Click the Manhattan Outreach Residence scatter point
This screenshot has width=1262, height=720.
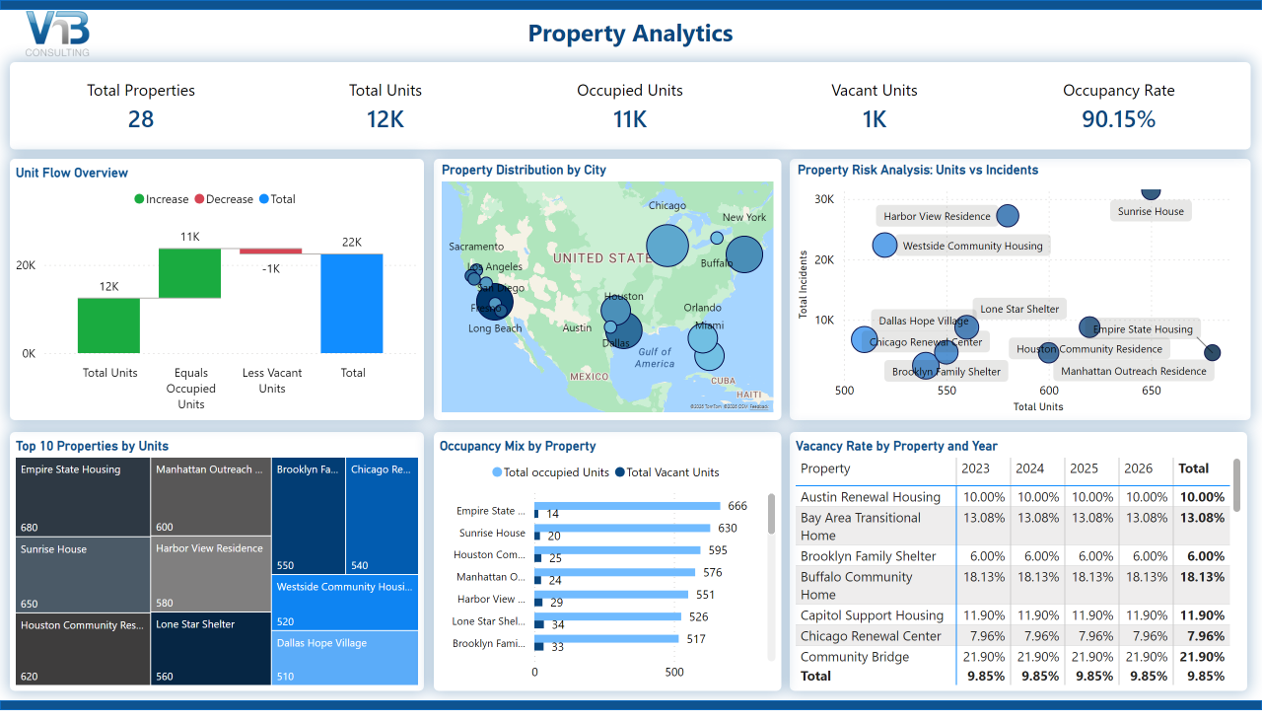pyautogui.click(x=1048, y=352)
